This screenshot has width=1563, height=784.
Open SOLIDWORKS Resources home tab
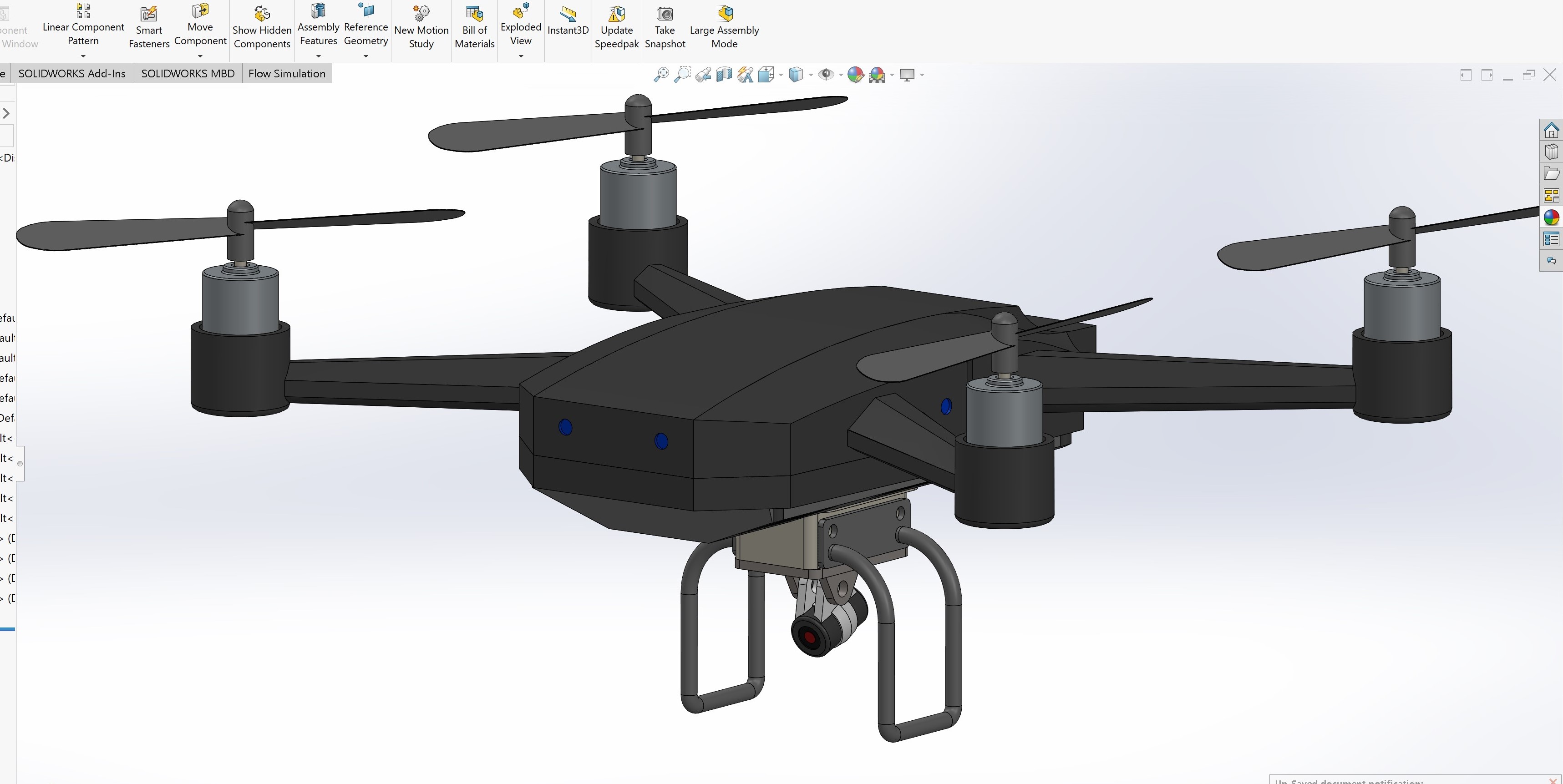[x=1552, y=131]
